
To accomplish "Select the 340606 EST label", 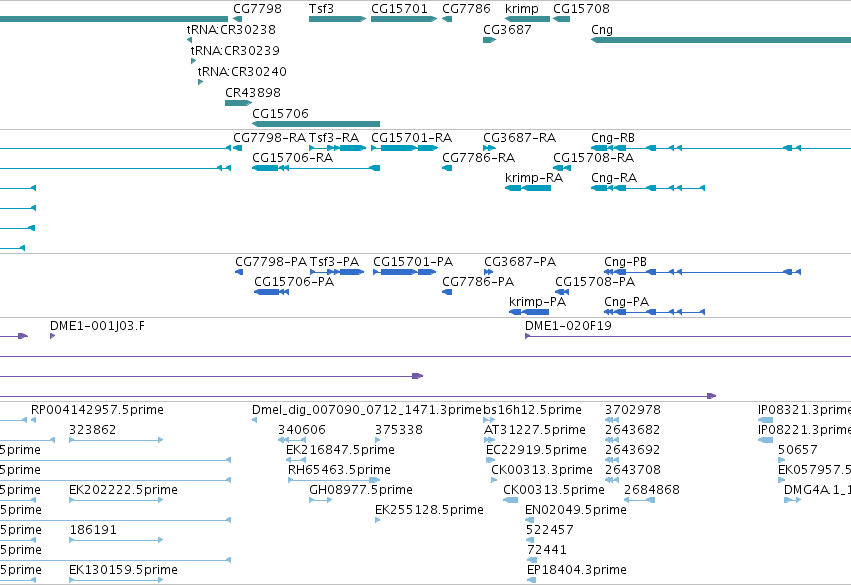I will (x=302, y=430).
